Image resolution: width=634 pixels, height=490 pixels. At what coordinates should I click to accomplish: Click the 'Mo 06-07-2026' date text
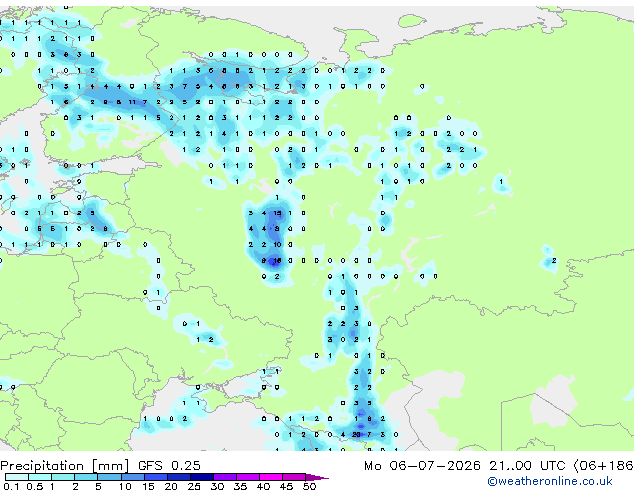(x=422, y=466)
